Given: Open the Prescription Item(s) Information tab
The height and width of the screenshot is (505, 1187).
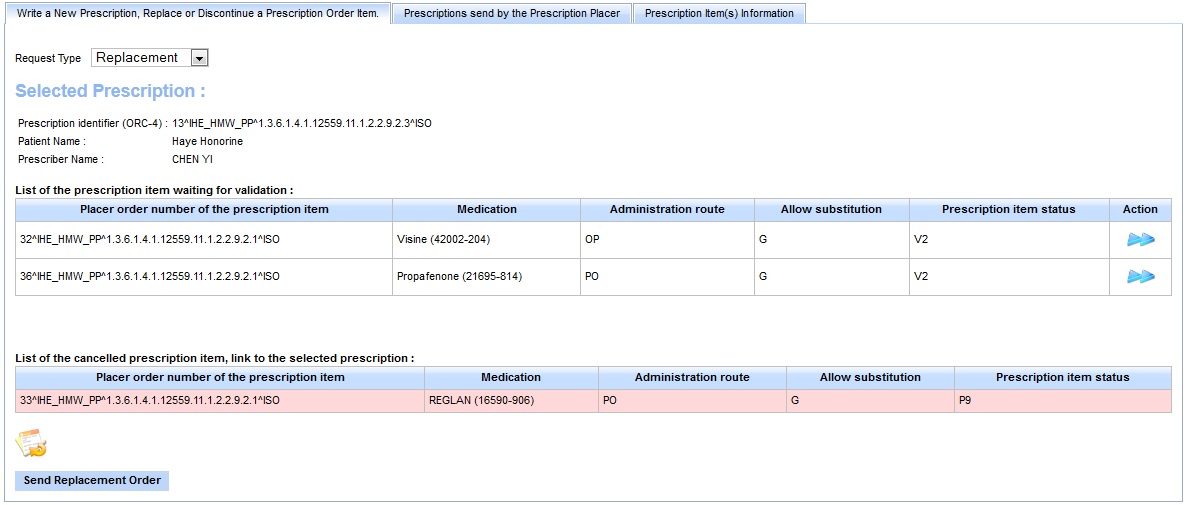Looking at the screenshot, I should click(x=719, y=13).
